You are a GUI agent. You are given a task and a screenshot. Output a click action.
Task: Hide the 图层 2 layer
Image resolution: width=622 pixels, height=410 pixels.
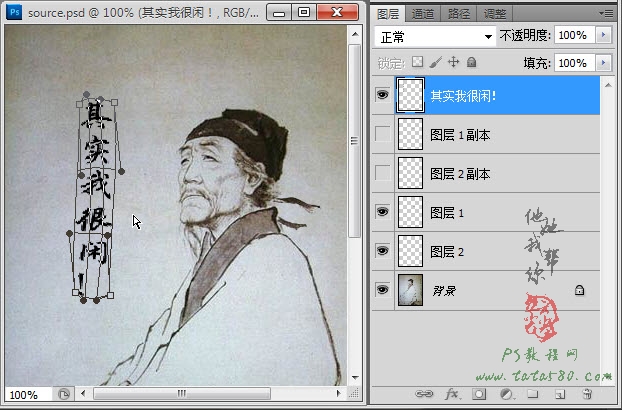click(382, 251)
